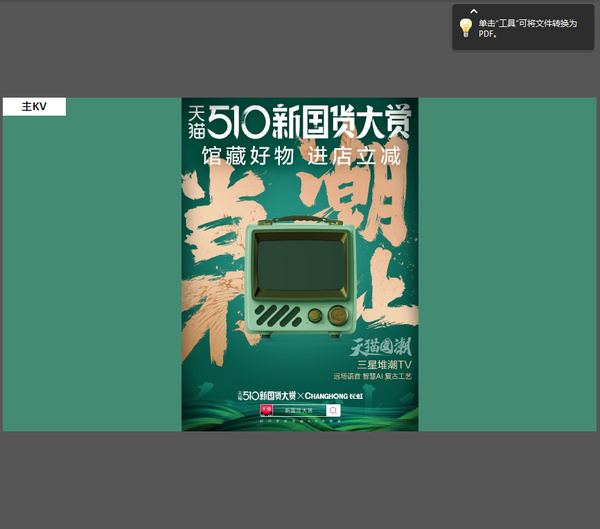Click the lightbulb tip icon
This screenshot has height=529, width=600.
click(x=466, y=28)
